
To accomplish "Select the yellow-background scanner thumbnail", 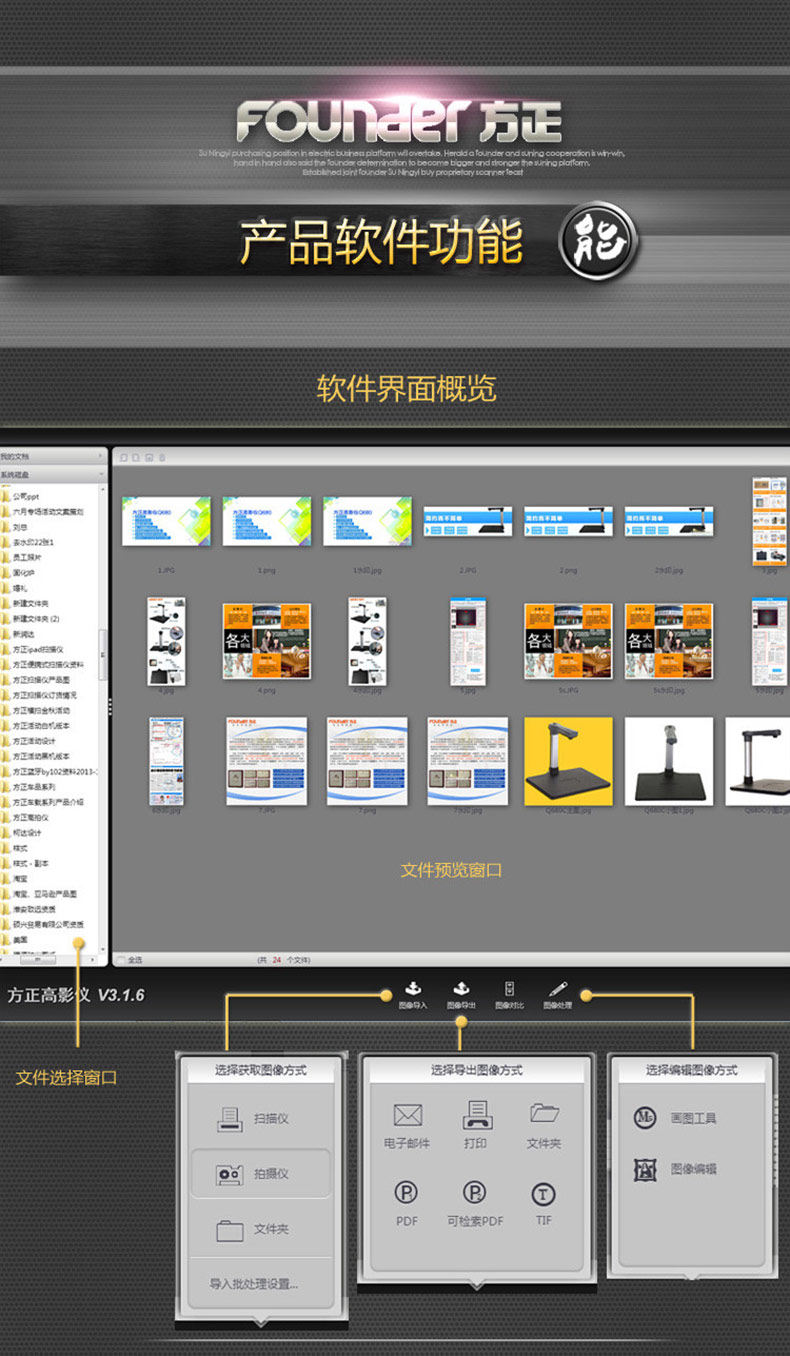I will click(x=568, y=761).
